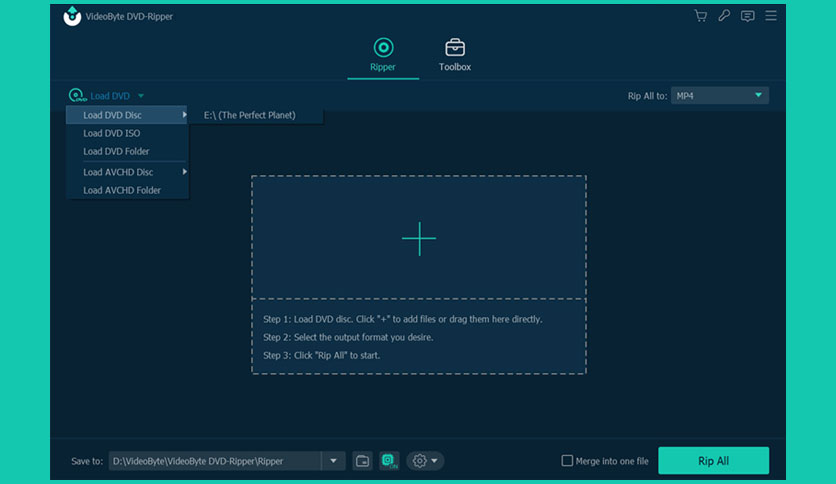
Task: Choose Load DVD Disc menu item
Action: click(127, 115)
